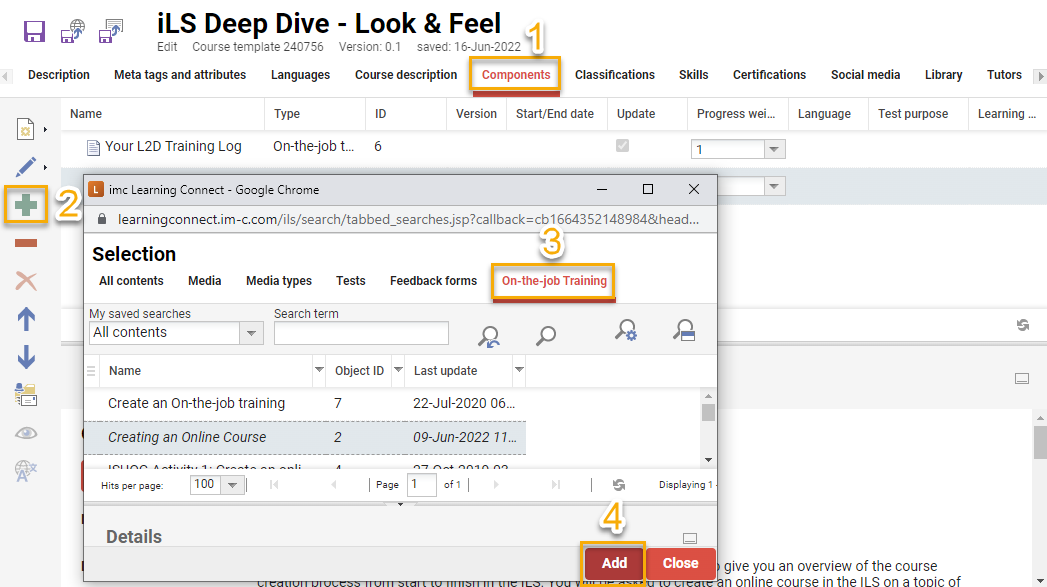This screenshot has height=587, width=1047.
Task: Click the green plus add component icon
Action: pos(27,205)
